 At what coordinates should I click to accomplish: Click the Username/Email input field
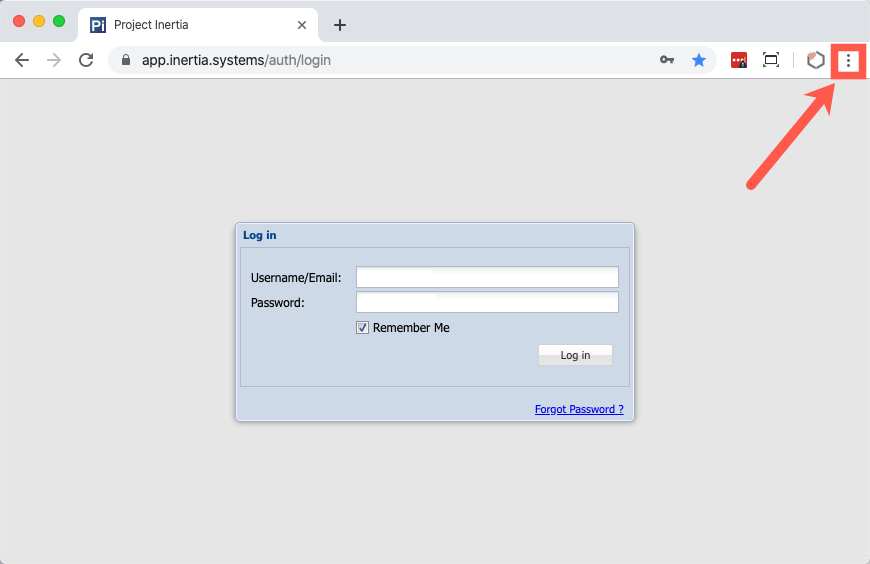click(487, 277)
